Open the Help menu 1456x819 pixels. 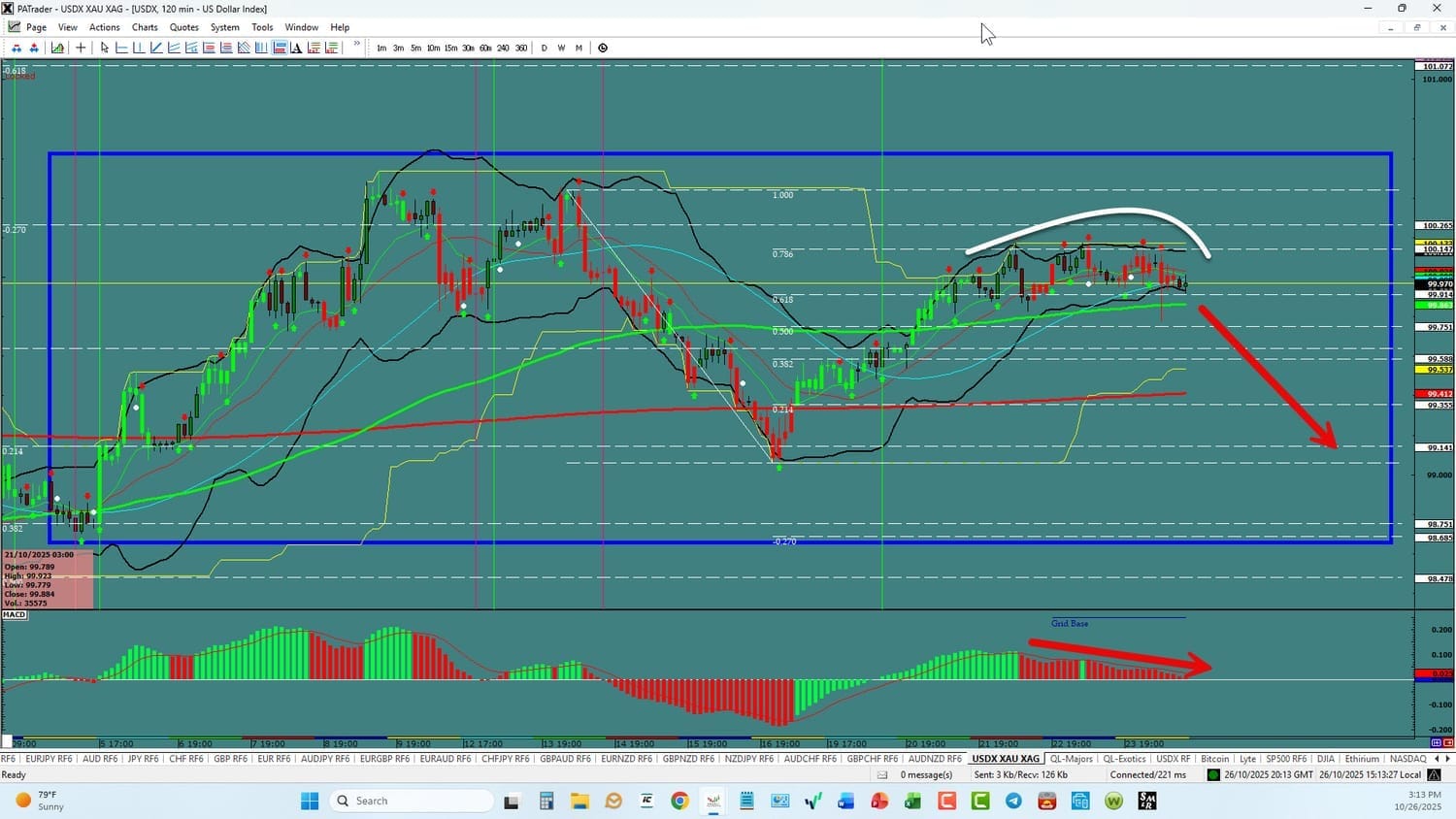[340, 27]
